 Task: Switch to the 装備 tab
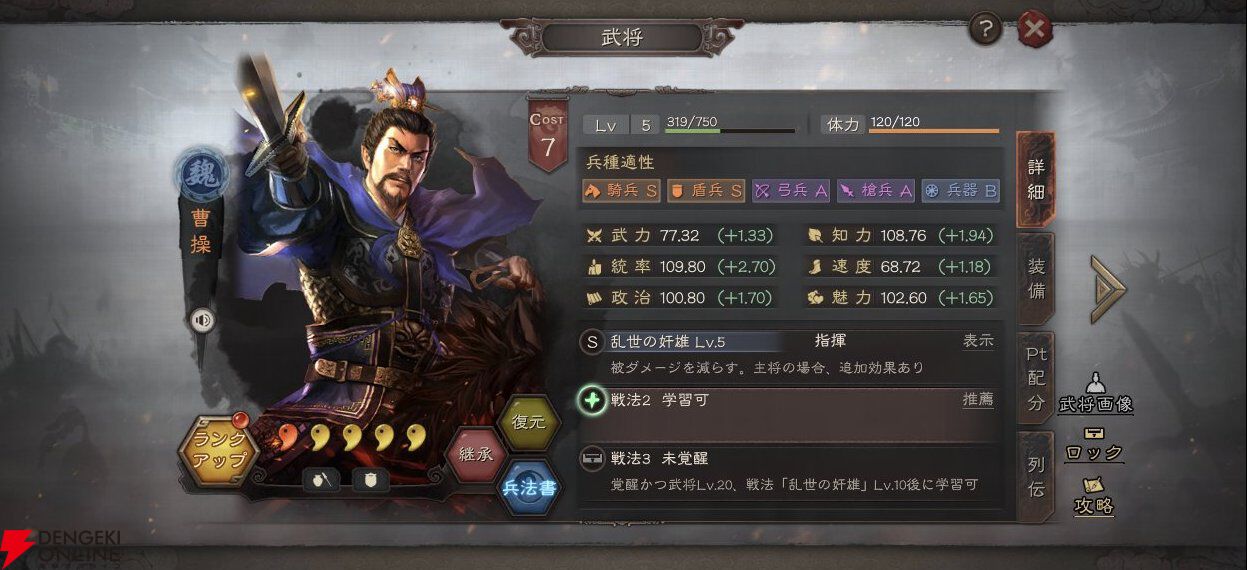tap(1036, 279)
